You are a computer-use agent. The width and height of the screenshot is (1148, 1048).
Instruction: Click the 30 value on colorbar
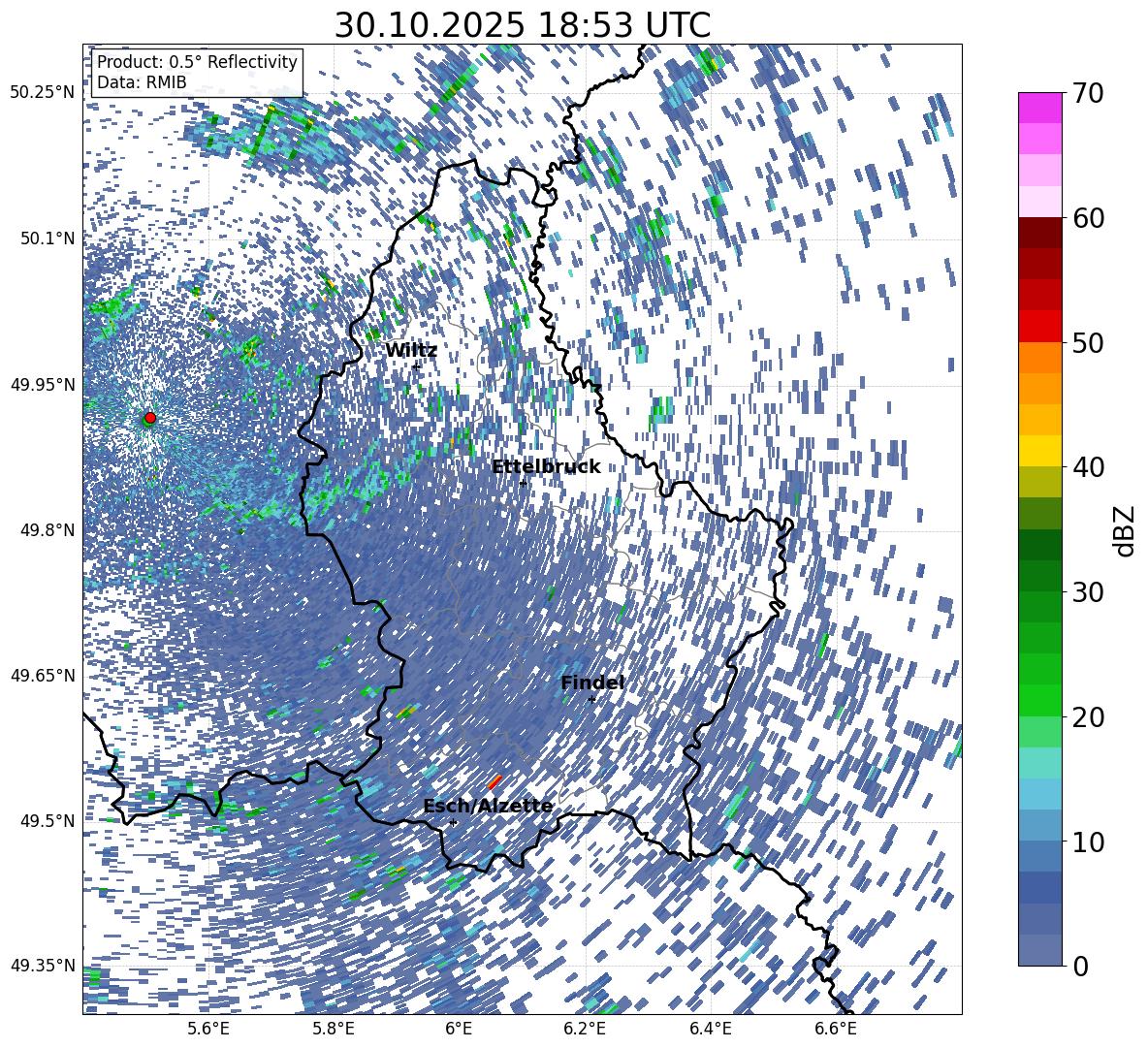[1087, 592]
